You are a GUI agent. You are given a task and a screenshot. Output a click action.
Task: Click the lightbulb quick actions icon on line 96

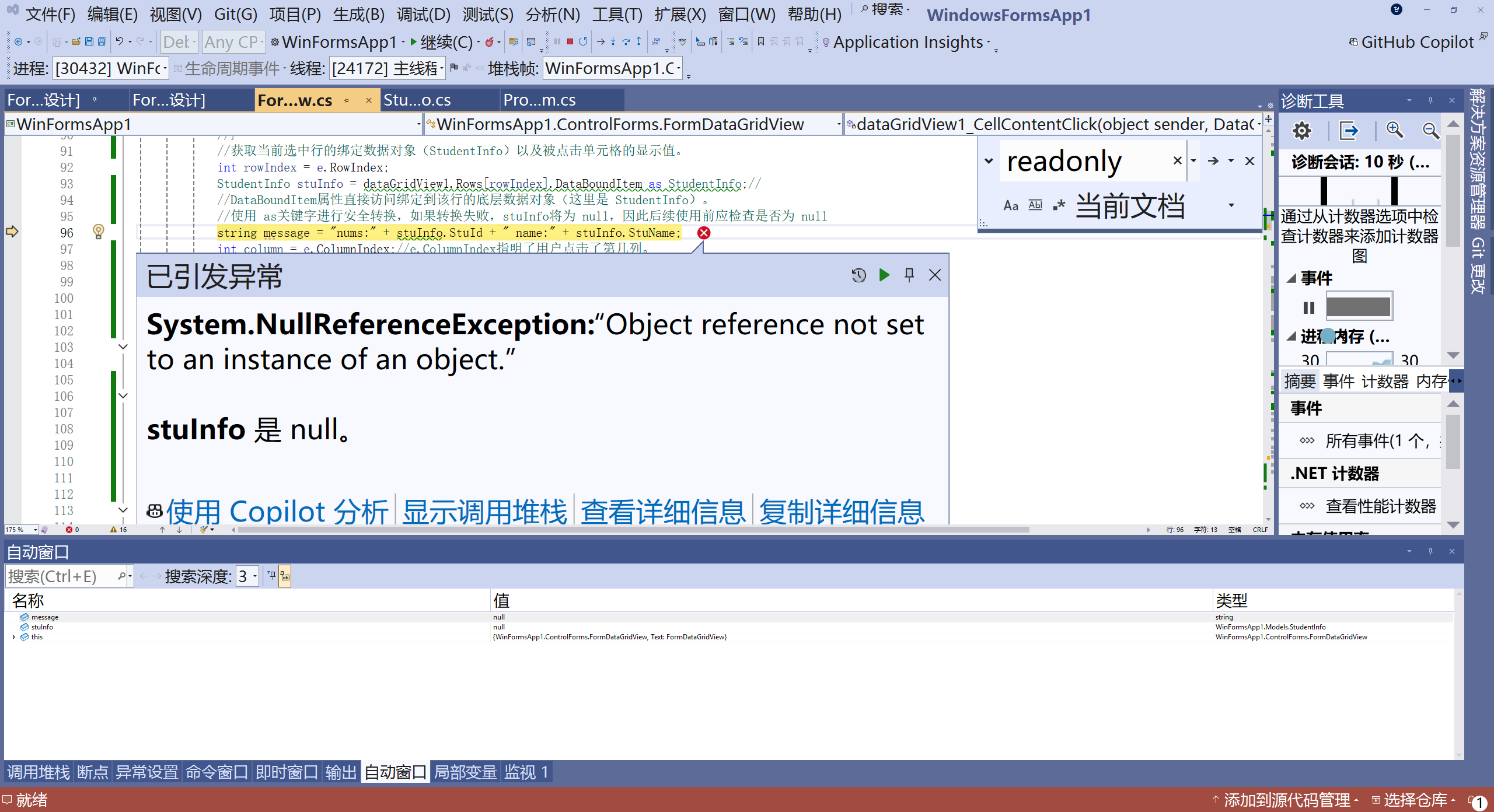point(99,232)
